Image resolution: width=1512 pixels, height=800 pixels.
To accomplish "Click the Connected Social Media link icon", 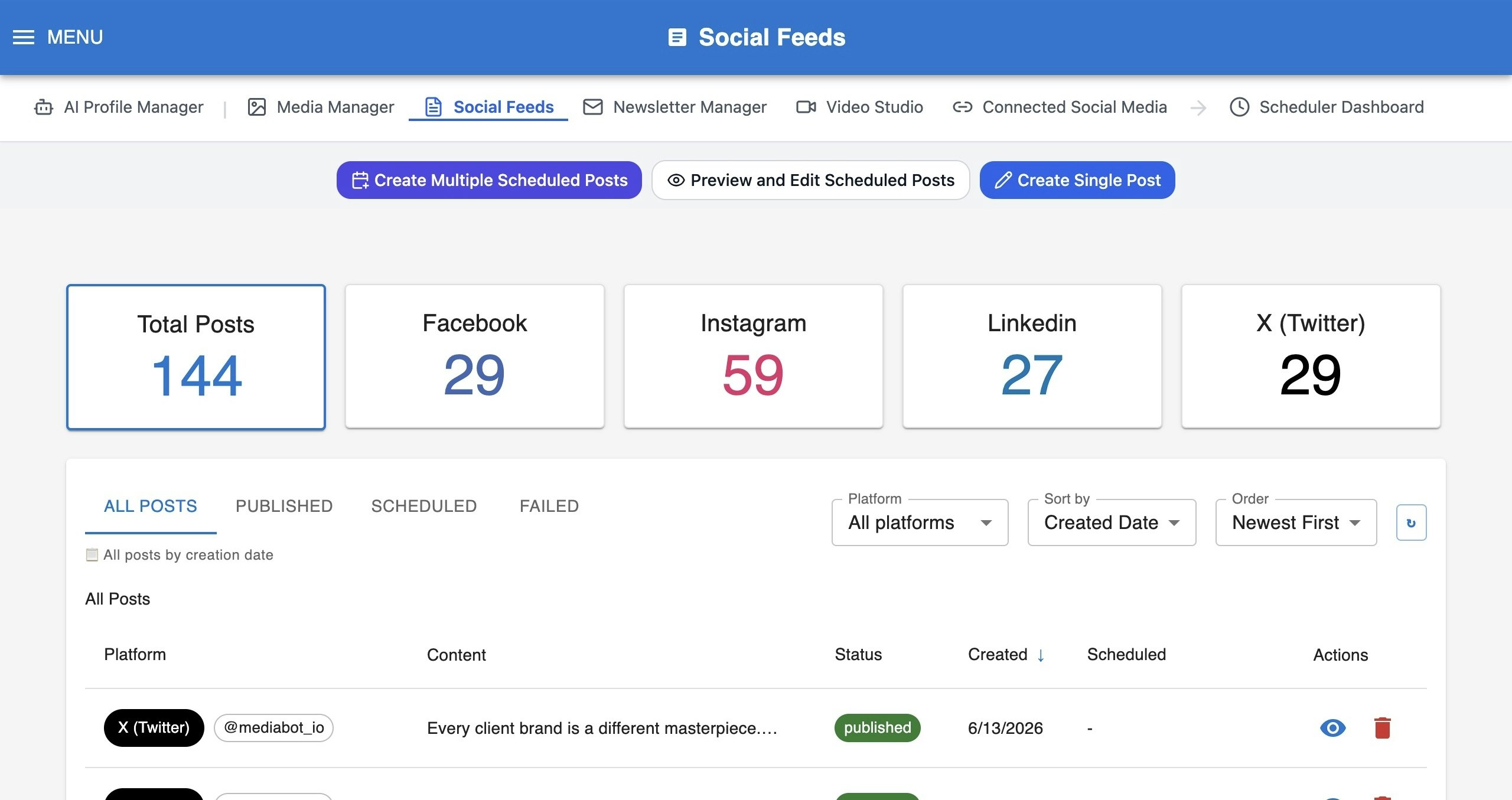I will [962, 107].
